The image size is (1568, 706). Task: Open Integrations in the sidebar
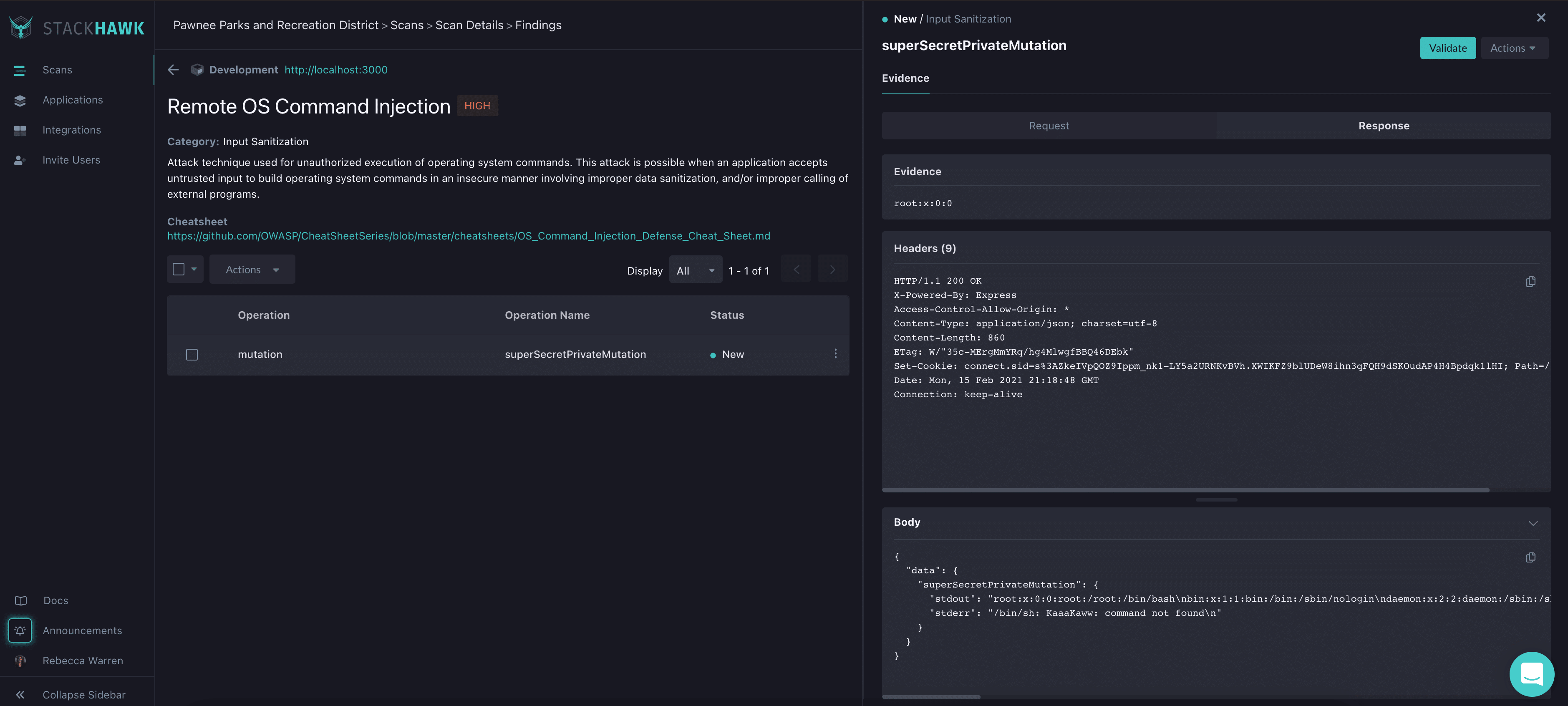point(72,130)
